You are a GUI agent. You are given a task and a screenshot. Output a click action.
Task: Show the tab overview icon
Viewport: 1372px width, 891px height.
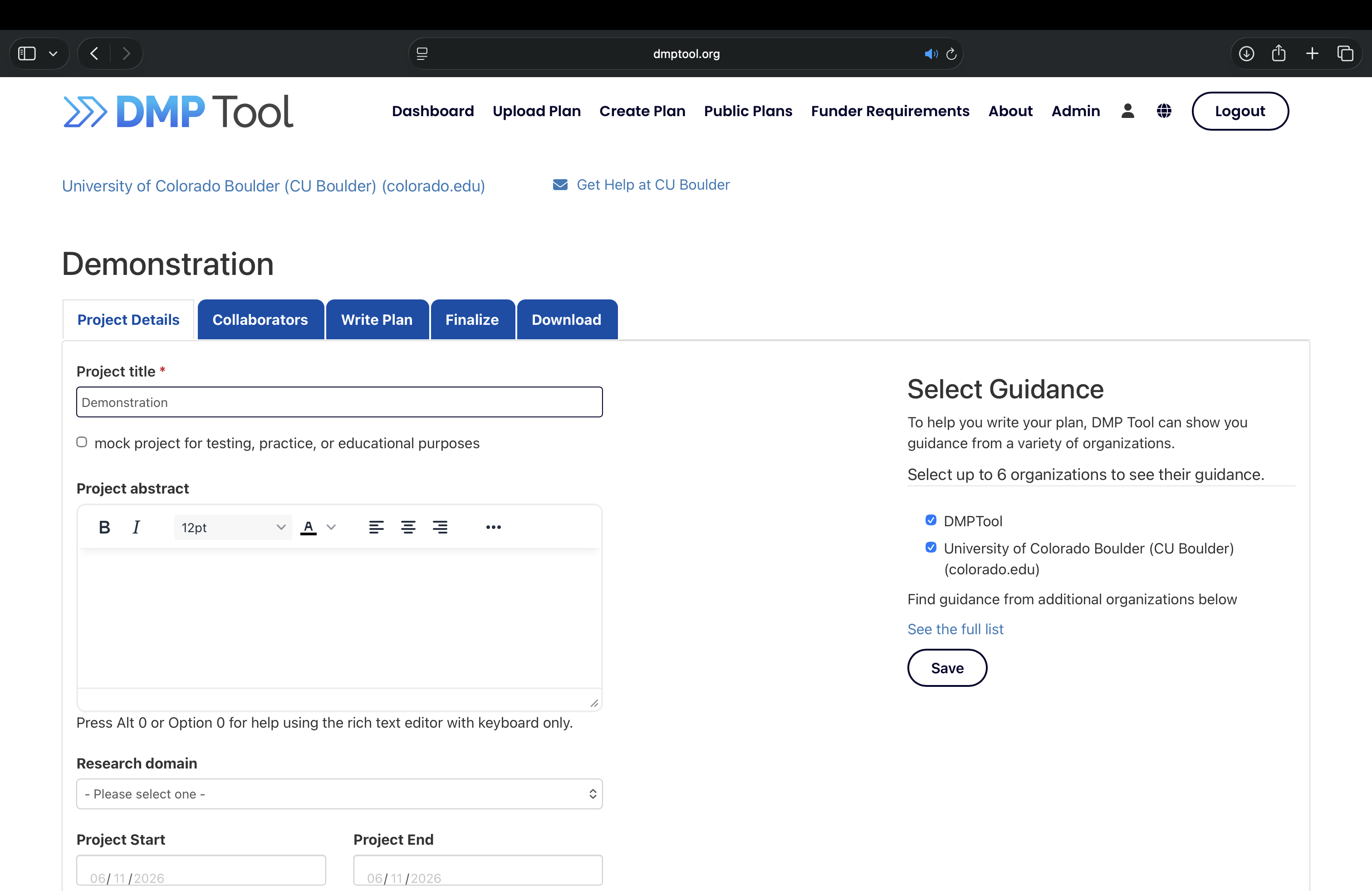coord(1345,54)
